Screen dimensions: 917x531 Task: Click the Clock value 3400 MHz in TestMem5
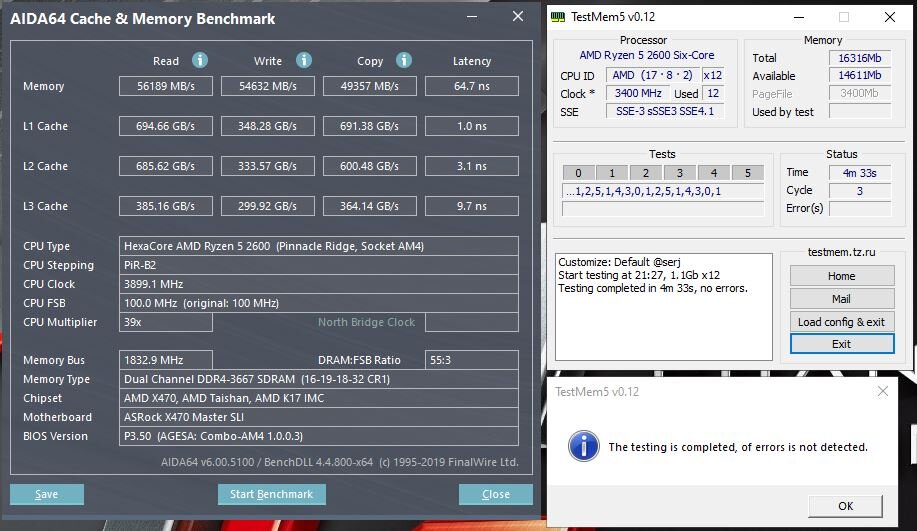pyautogui.click(x=637, y=94)
